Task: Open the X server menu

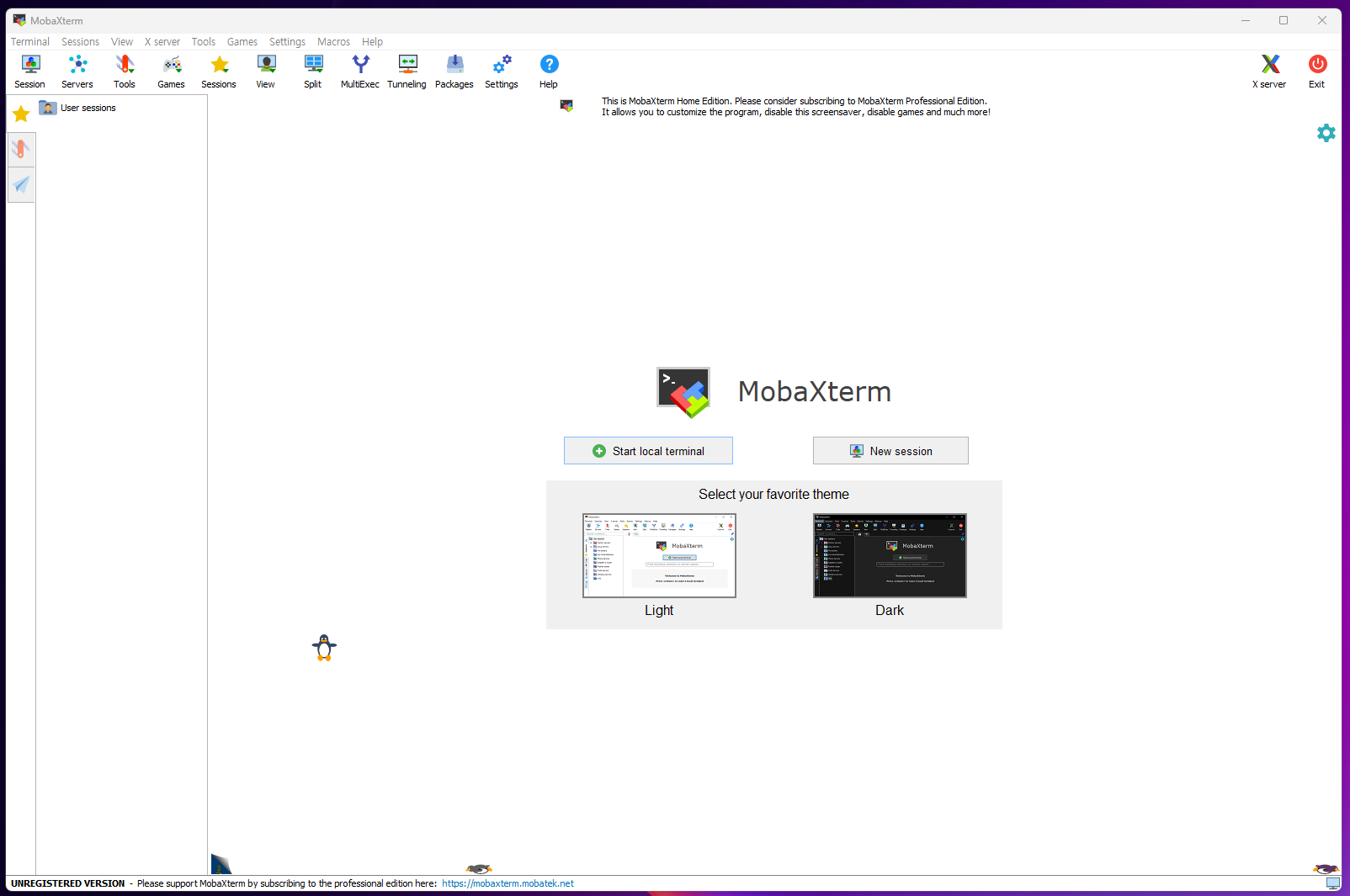Action: coord(162,42)
